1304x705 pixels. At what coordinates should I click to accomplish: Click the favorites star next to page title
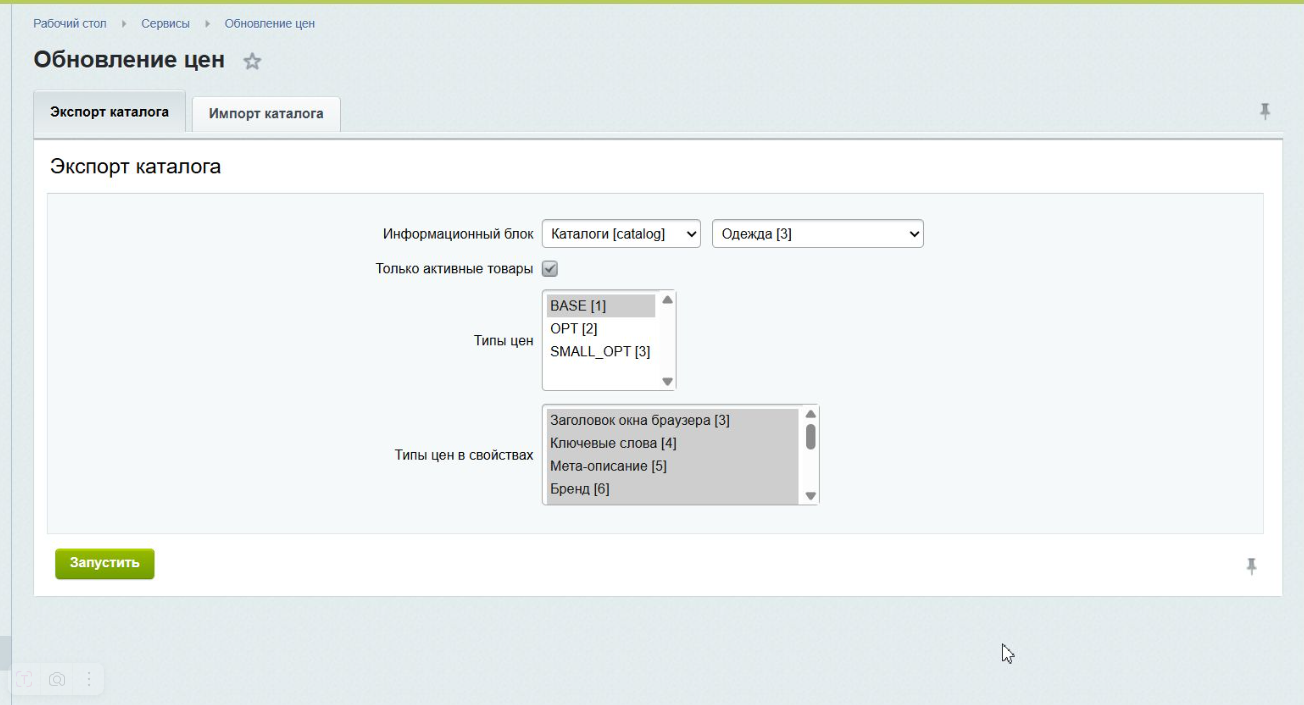pos(253,62)
